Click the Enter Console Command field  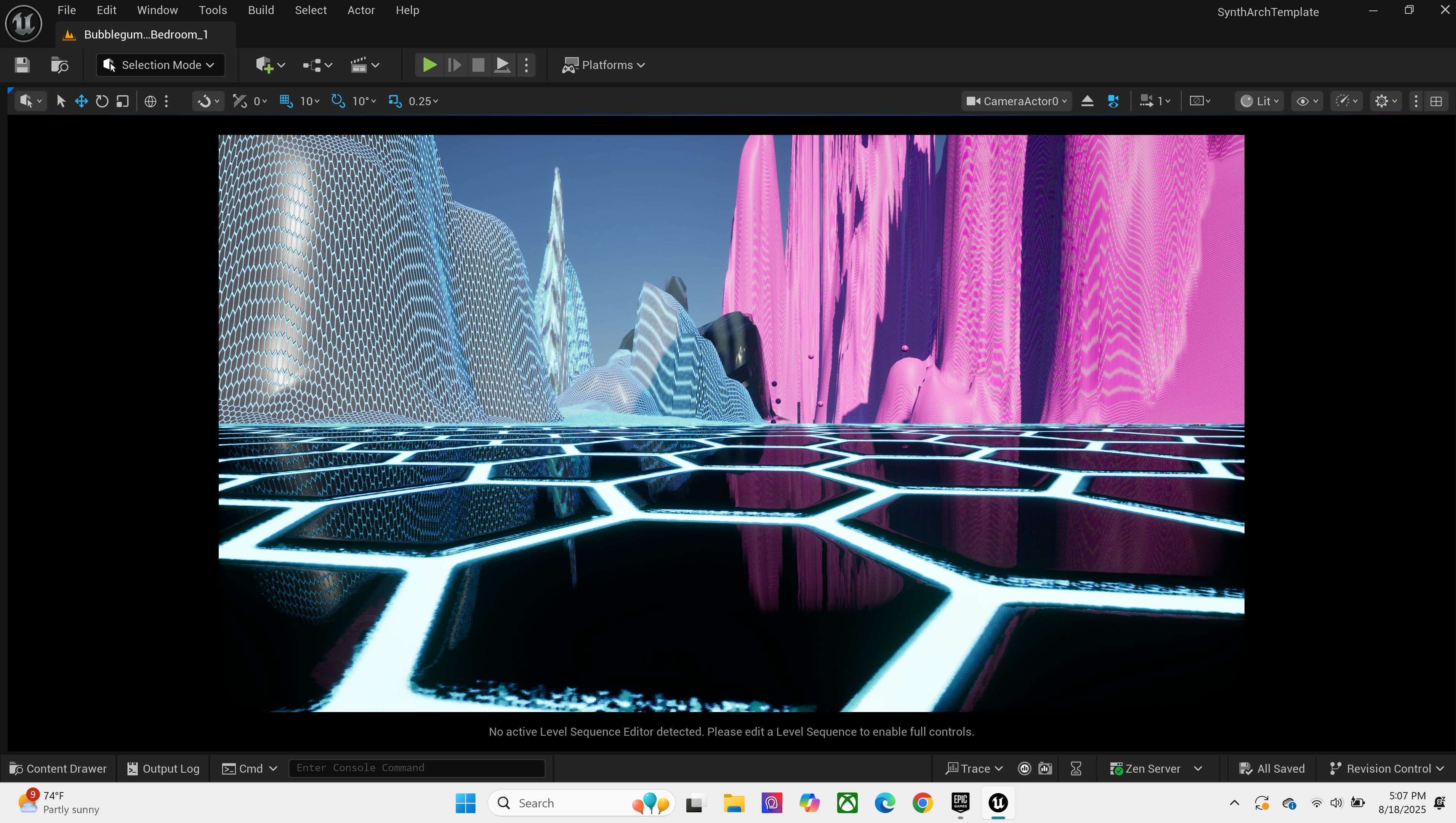click(416, 768)
